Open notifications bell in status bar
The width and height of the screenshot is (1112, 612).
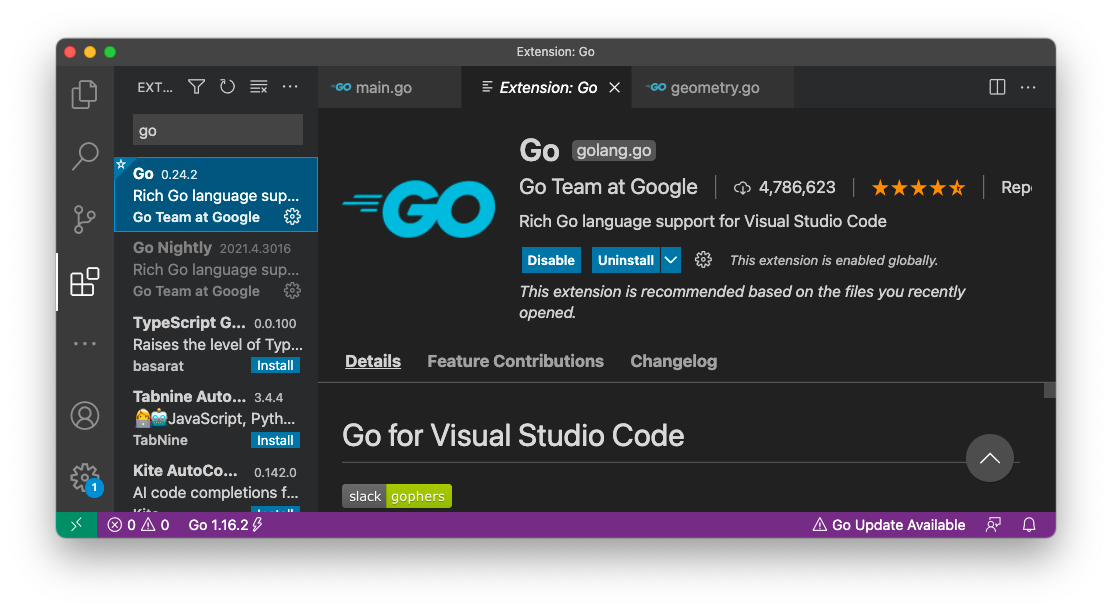pos(1029,525)
